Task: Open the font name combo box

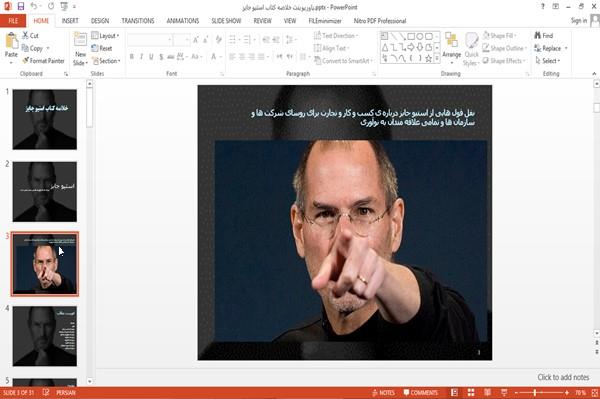Action: (150, 40)
